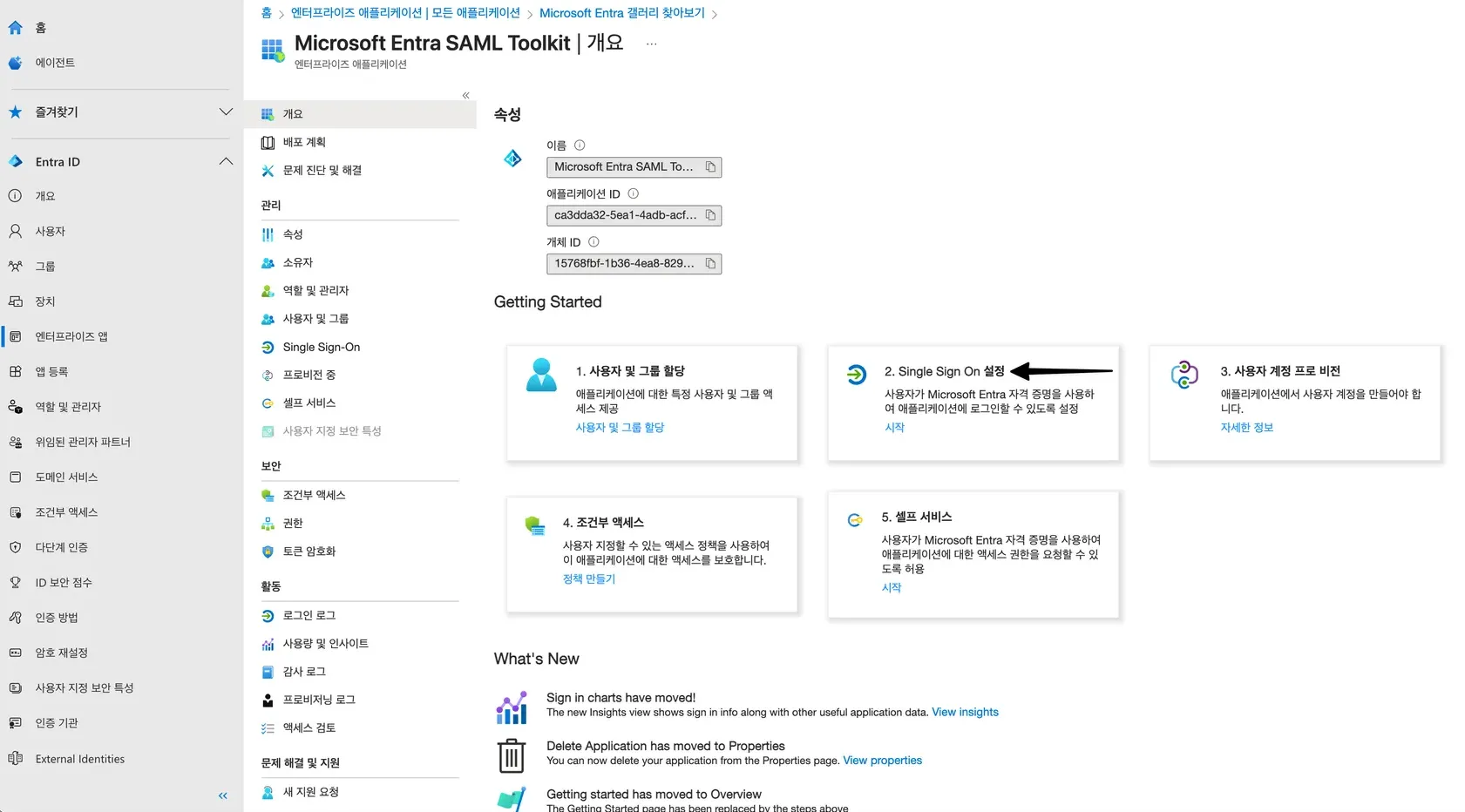Open 엔터프라이즈 애플리케이션 breadcrumb link

(x=405, y=13)
